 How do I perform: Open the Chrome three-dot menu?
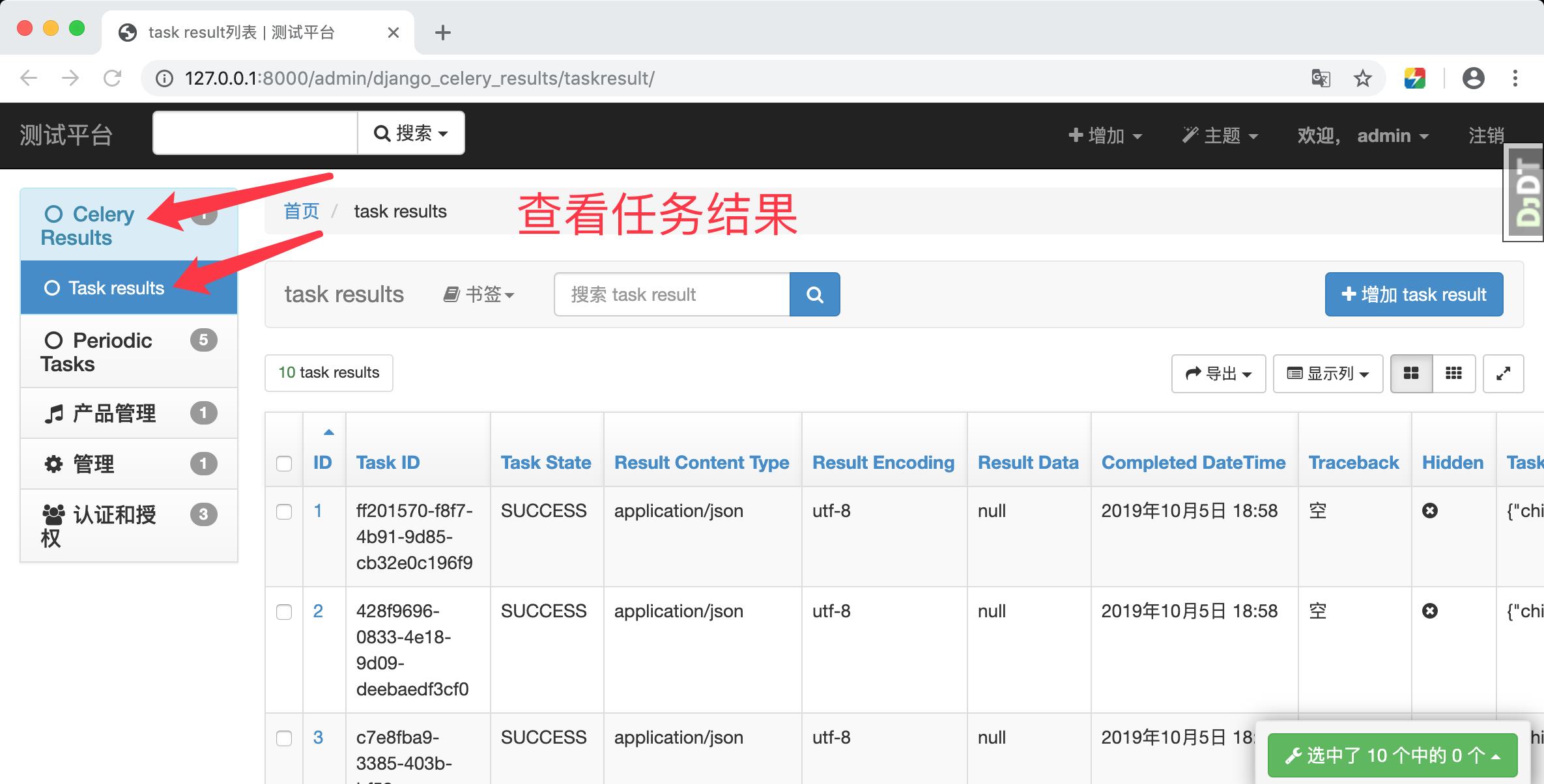pyautogui.click(x=1515, y=79)
